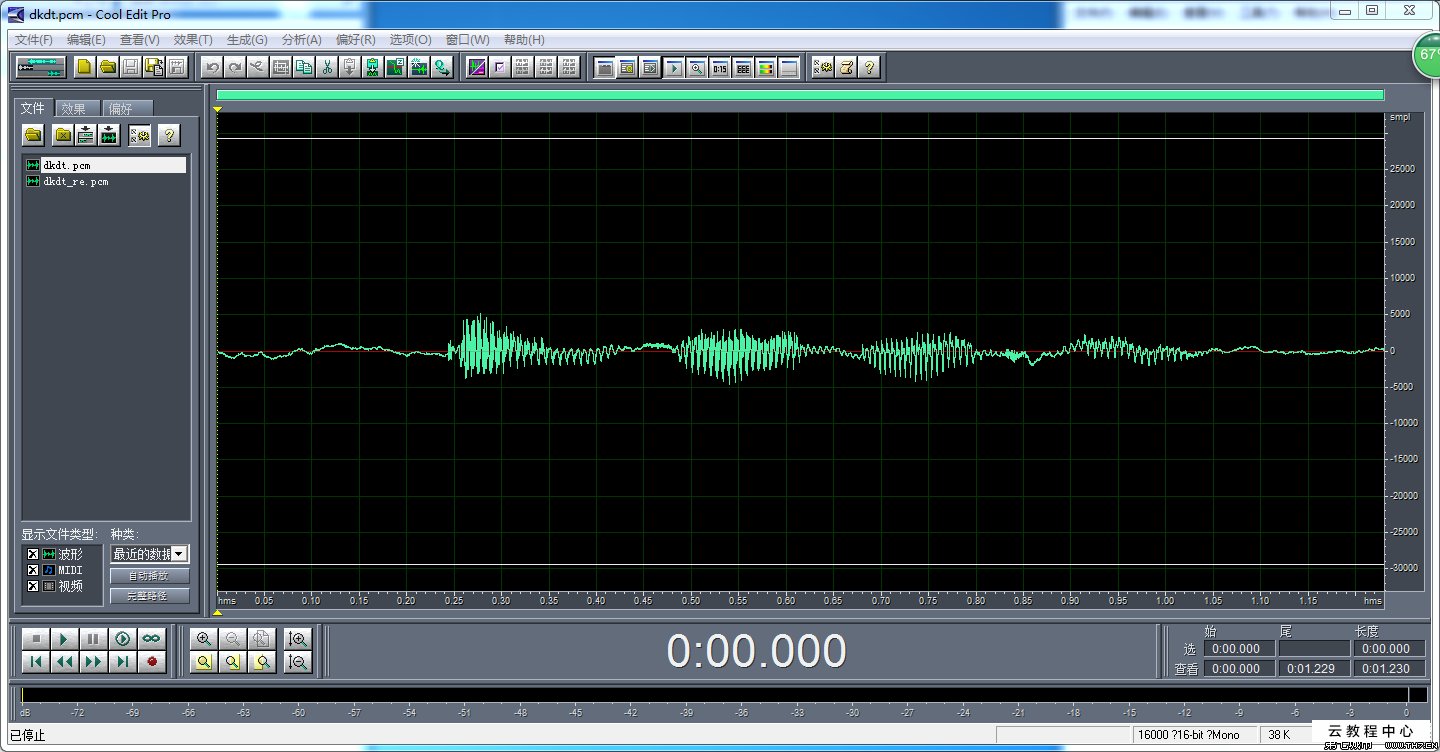This screenshot has width=1440, height=752.
Task: Open the spectral view toolbar icon
Action: (765, 68)
